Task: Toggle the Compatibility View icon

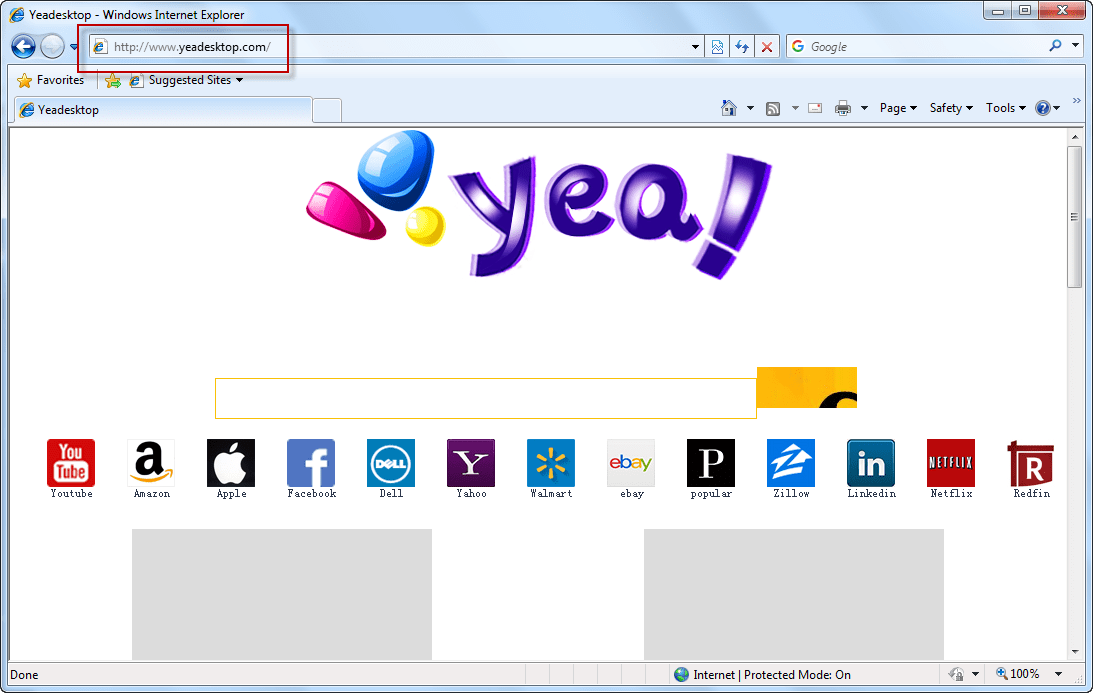Action: 717,47
